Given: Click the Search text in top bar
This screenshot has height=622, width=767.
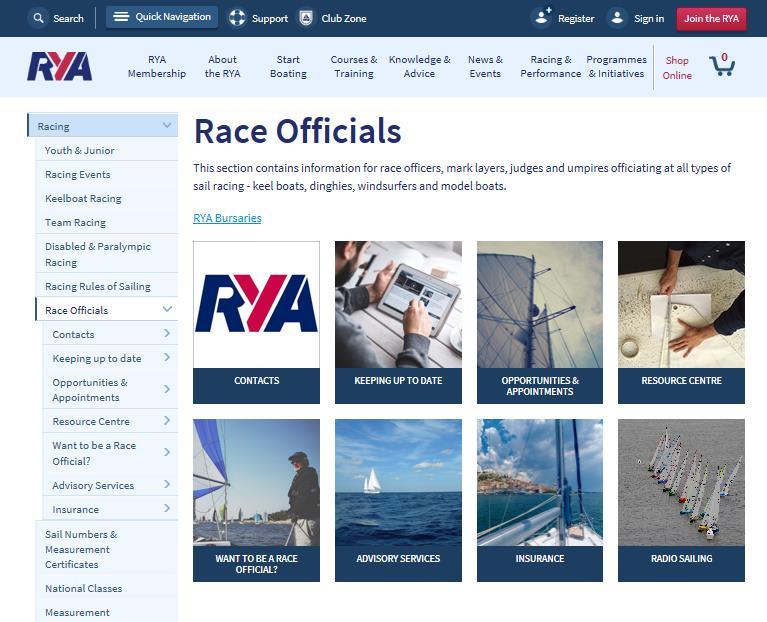Looking at the screenshot, I should [x=68, y=19].
